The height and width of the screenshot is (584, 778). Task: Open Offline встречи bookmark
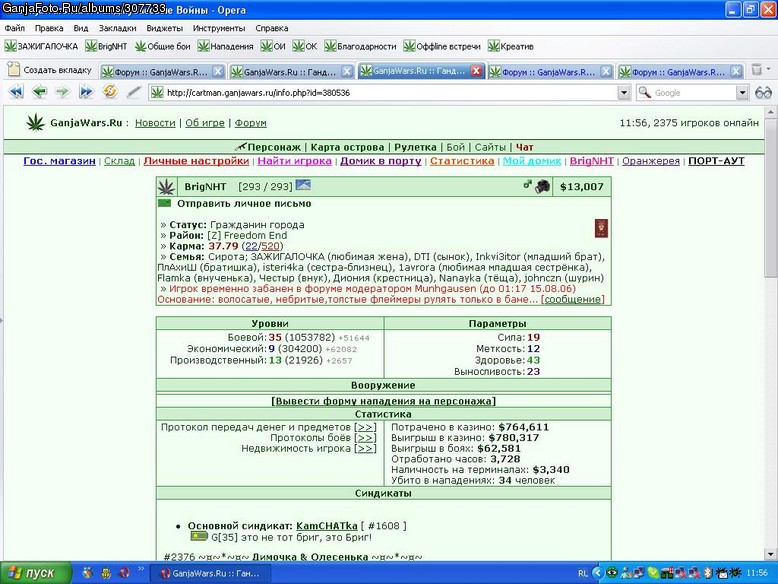pyautogui.click(x=442, y=46)
